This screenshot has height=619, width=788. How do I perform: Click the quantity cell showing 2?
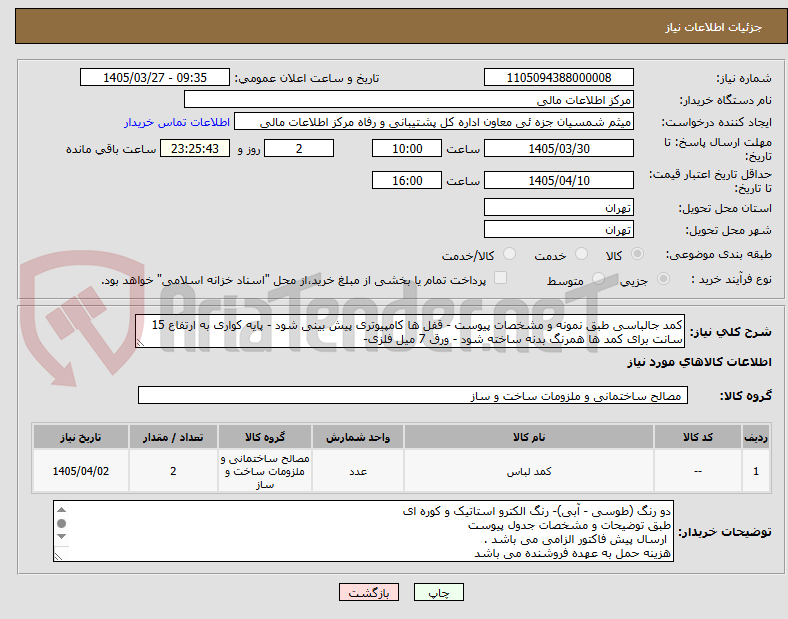pyautogui.click(x=173, y=471)
